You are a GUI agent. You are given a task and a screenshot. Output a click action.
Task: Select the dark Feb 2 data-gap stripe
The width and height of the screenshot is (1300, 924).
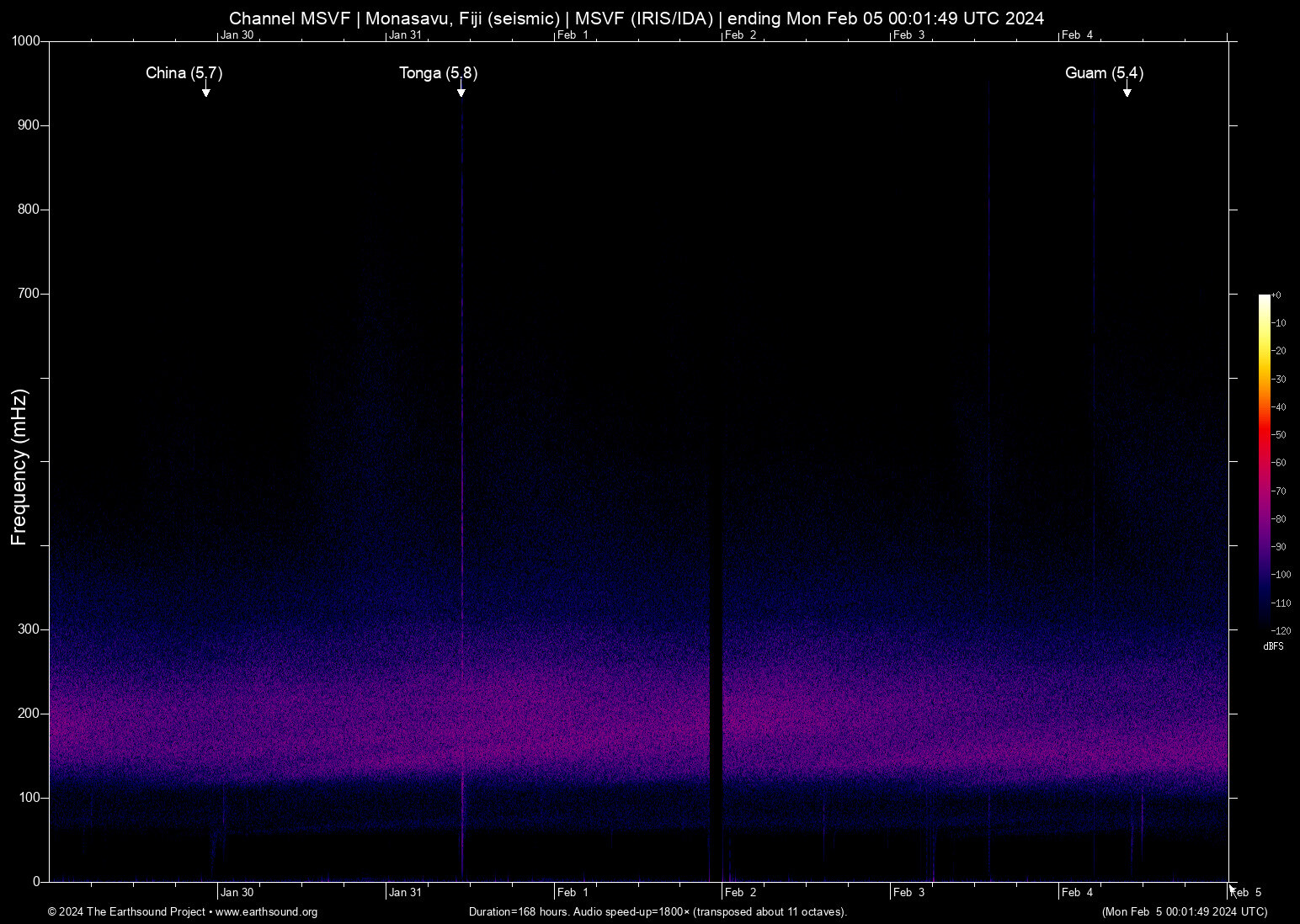(x=718, y=589)
